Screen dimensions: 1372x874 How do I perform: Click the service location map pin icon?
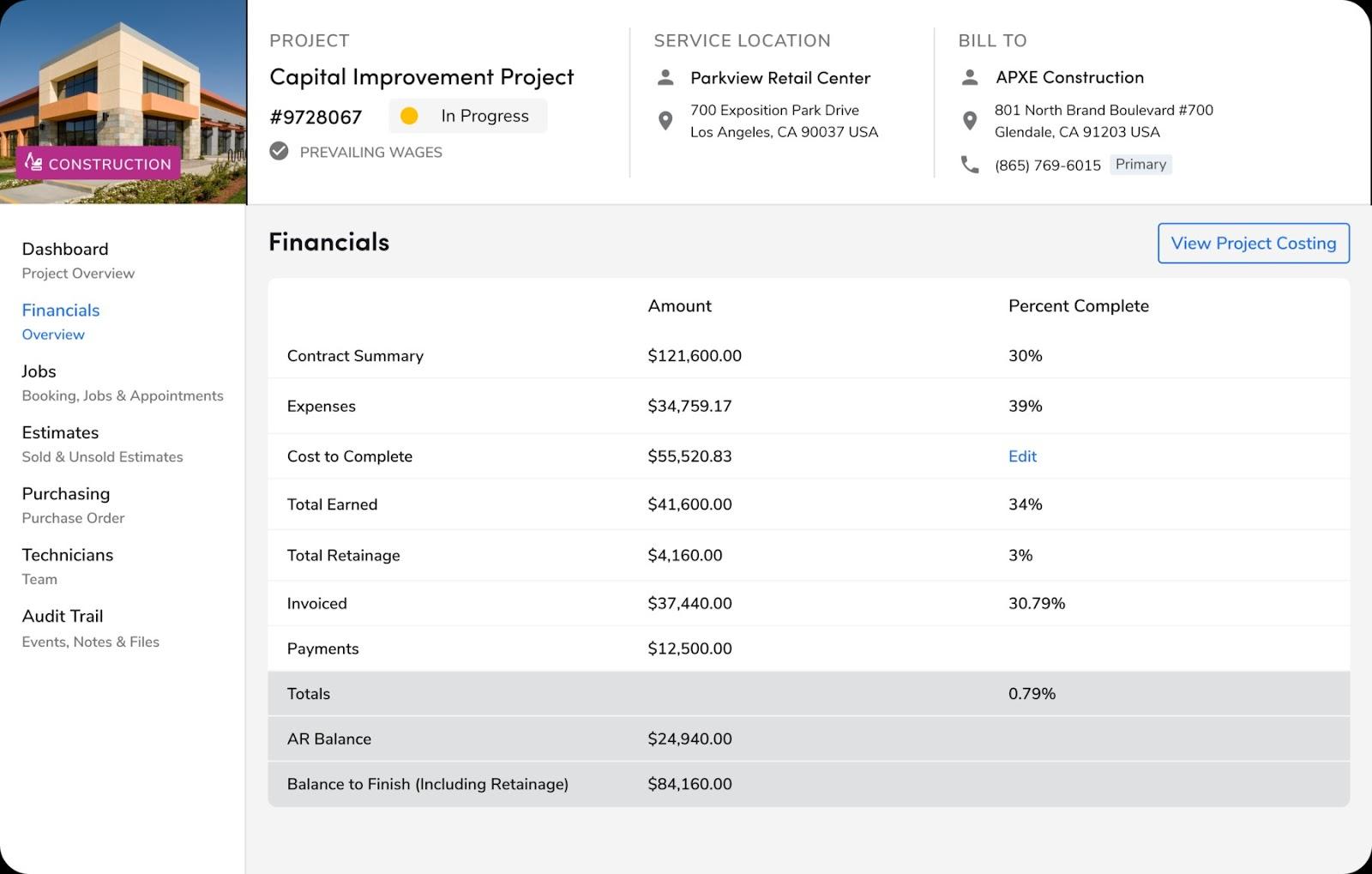pyautogui.click(x=665, y=121)
